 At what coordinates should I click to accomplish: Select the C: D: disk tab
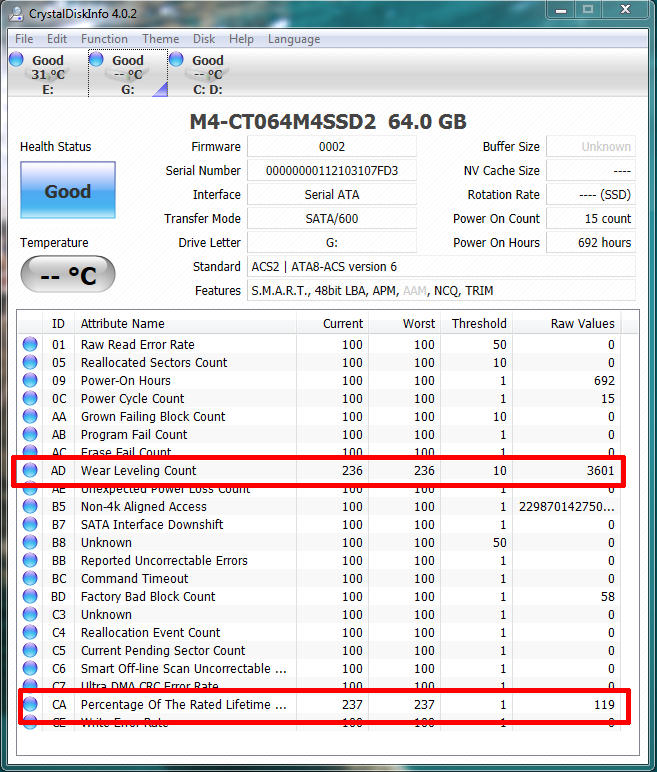207,73
